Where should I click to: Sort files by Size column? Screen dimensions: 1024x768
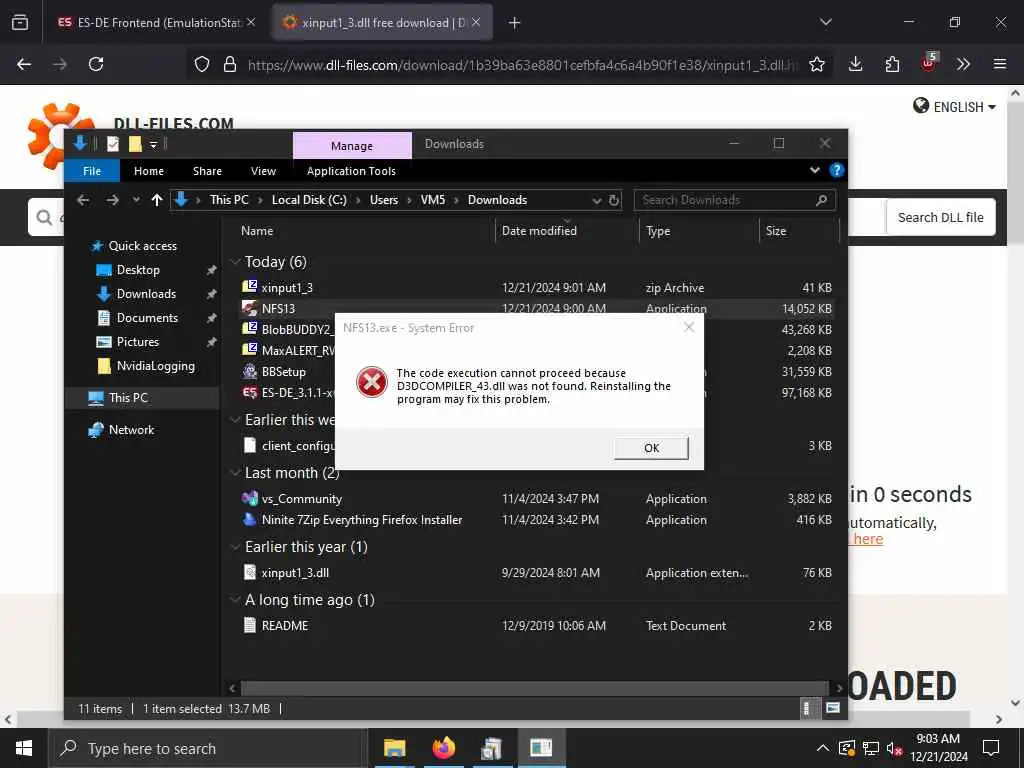pyautogui.click(x=776, y=231)
